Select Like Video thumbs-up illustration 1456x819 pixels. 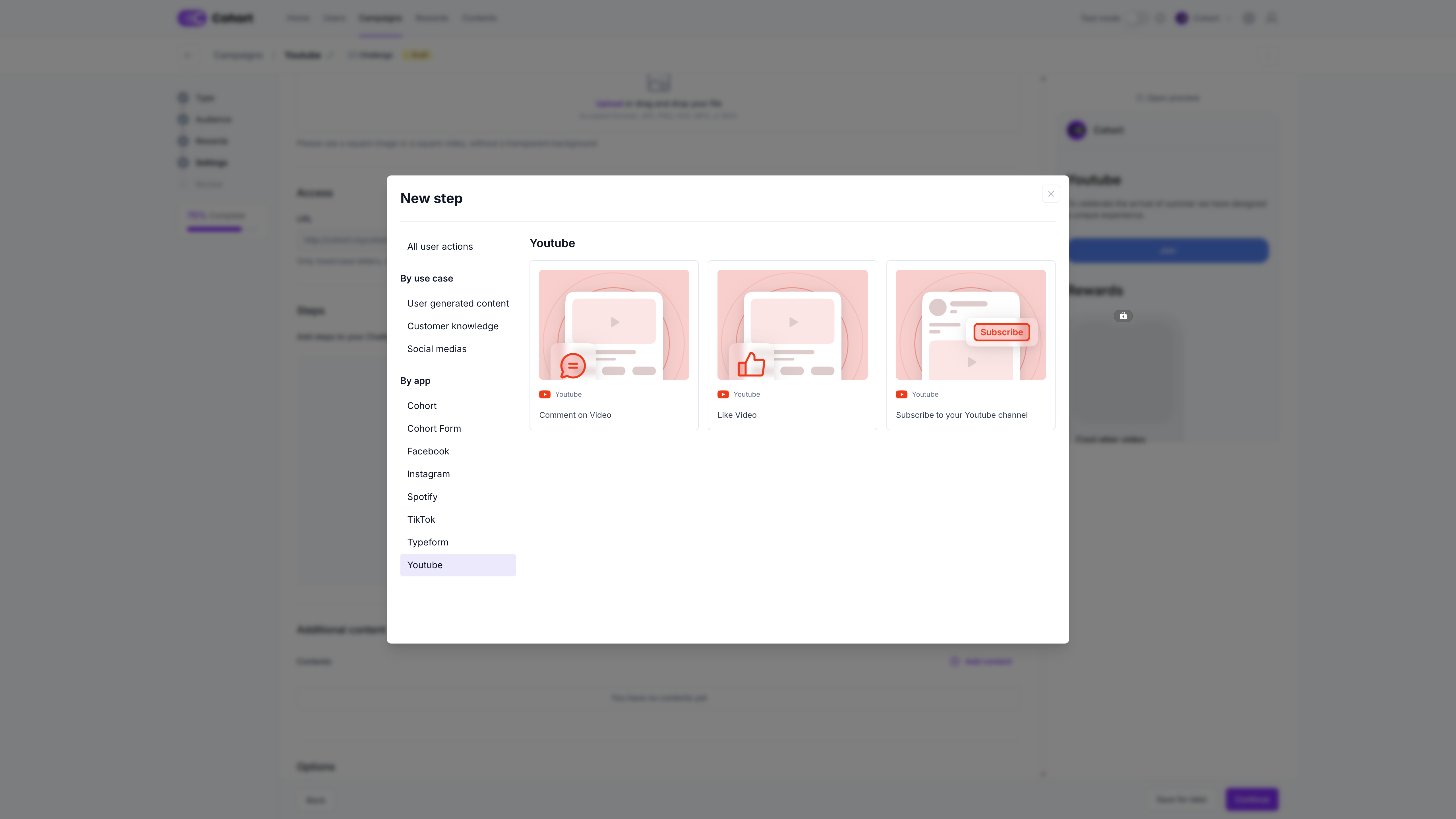pos(751,364)
